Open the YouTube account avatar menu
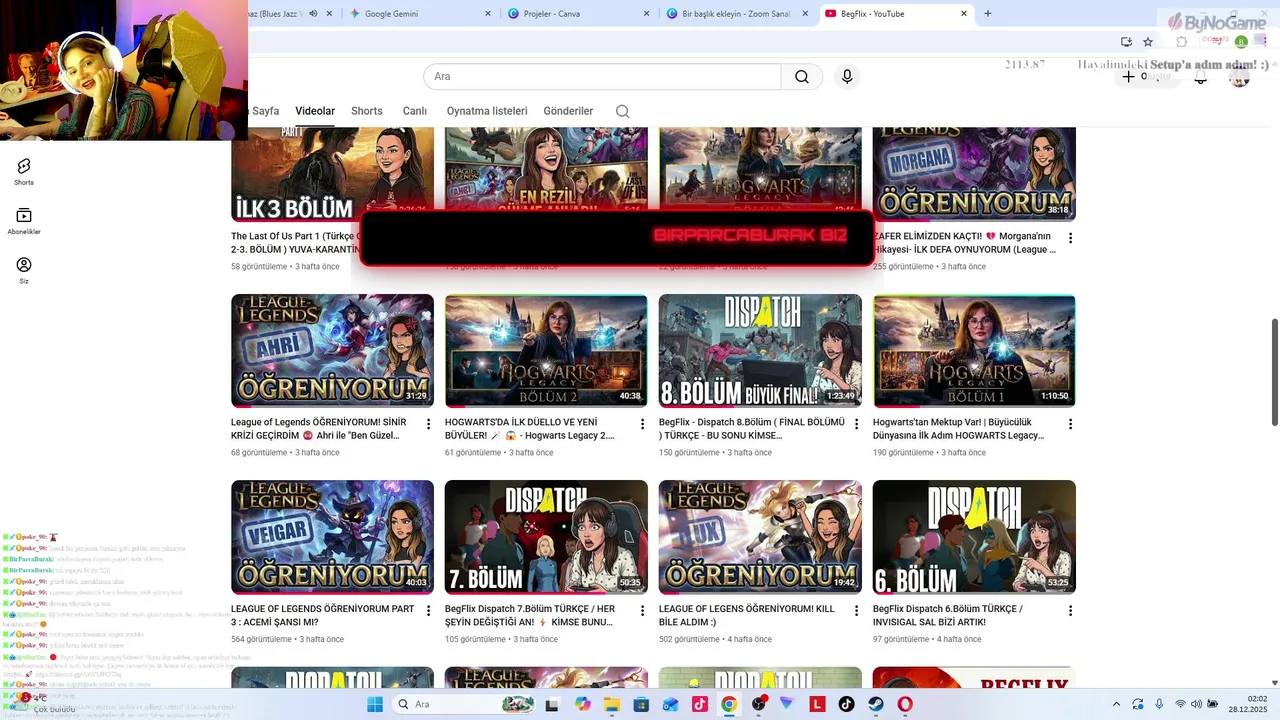The width and height of the screenshot is (1280, 720). (1239, 77)
